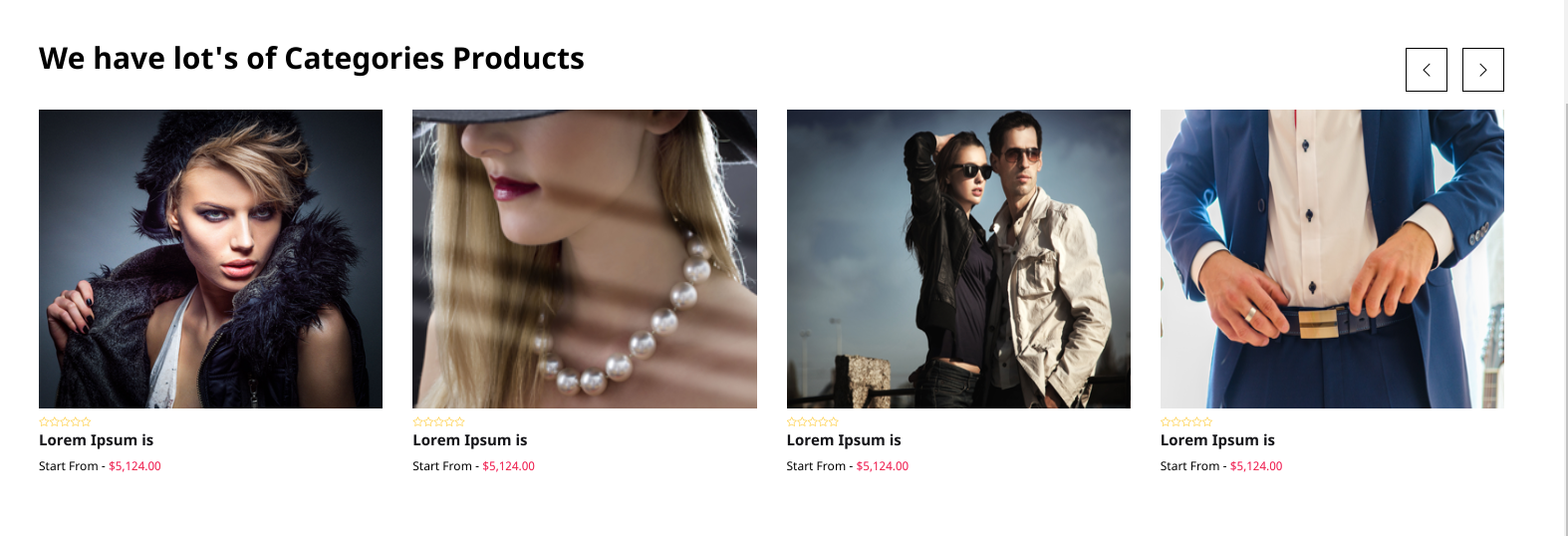
Task: Open second product's Lorem Ipsum is title
Action: coord(470,440)
